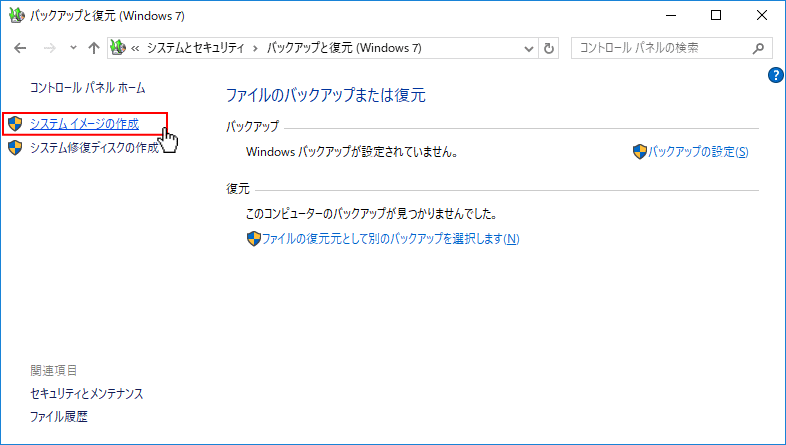The width and height of the screenshot is (786, 445).
Task: Click the shield icon beside ファイルの復元元 link
Action: click(x=254, y=239)
